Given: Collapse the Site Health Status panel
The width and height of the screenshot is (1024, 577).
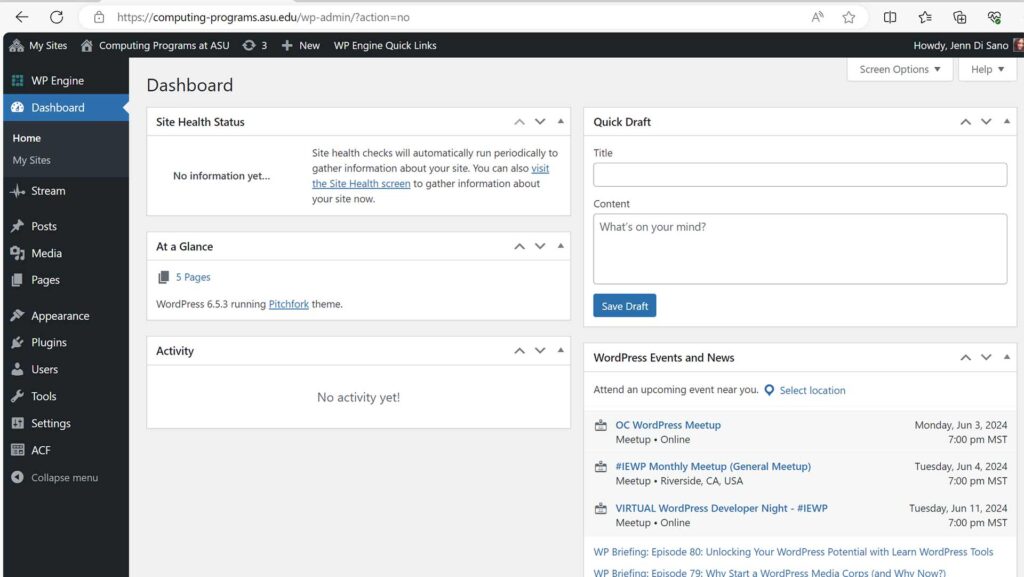Looking at the screenshot, I should 560,121.
